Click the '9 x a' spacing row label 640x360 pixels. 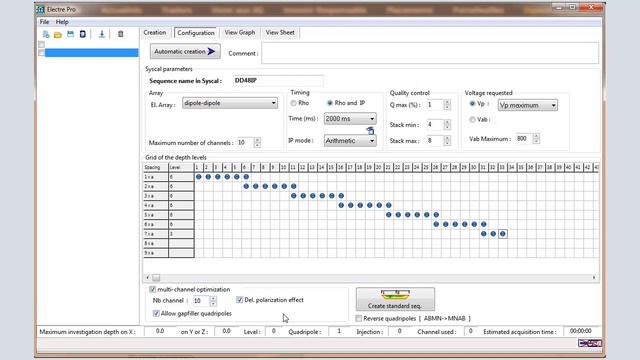coord(156,253)
